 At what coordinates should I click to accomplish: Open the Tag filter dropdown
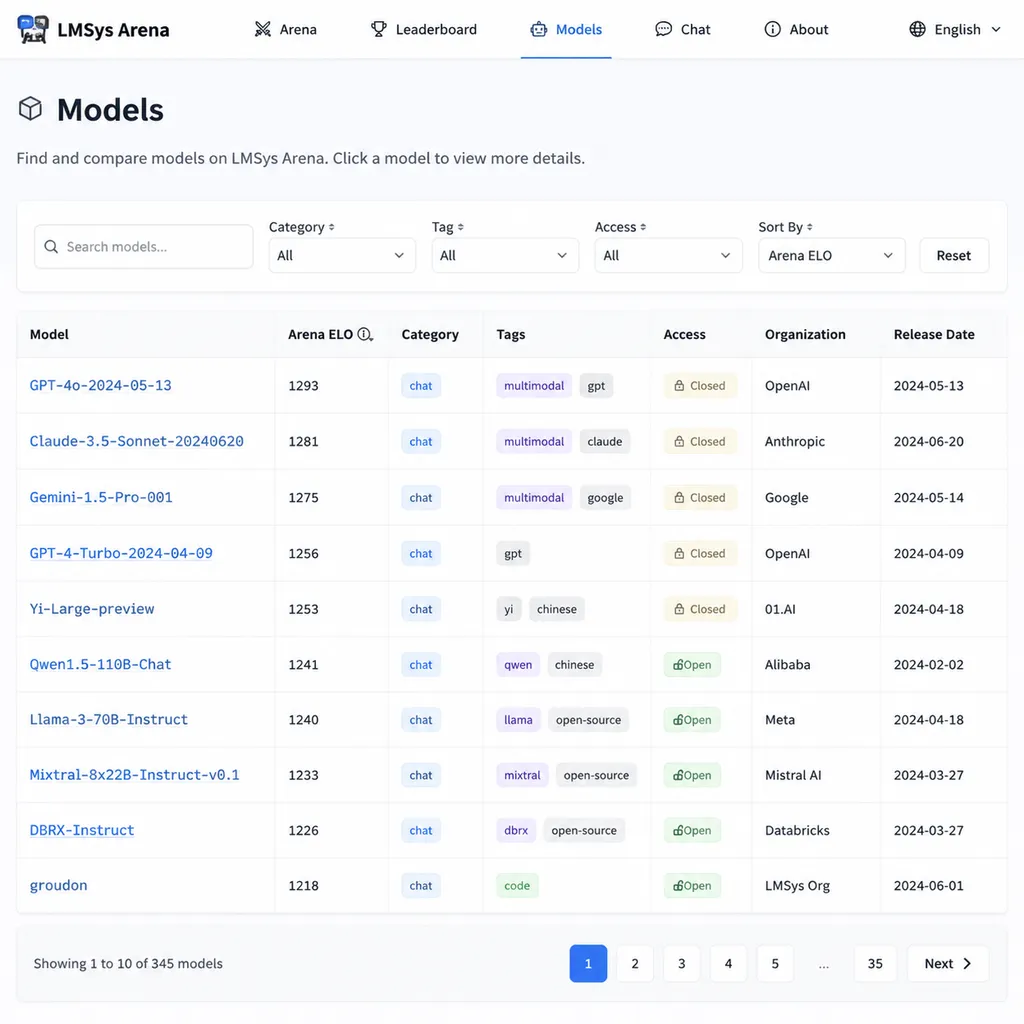point(505,255)
